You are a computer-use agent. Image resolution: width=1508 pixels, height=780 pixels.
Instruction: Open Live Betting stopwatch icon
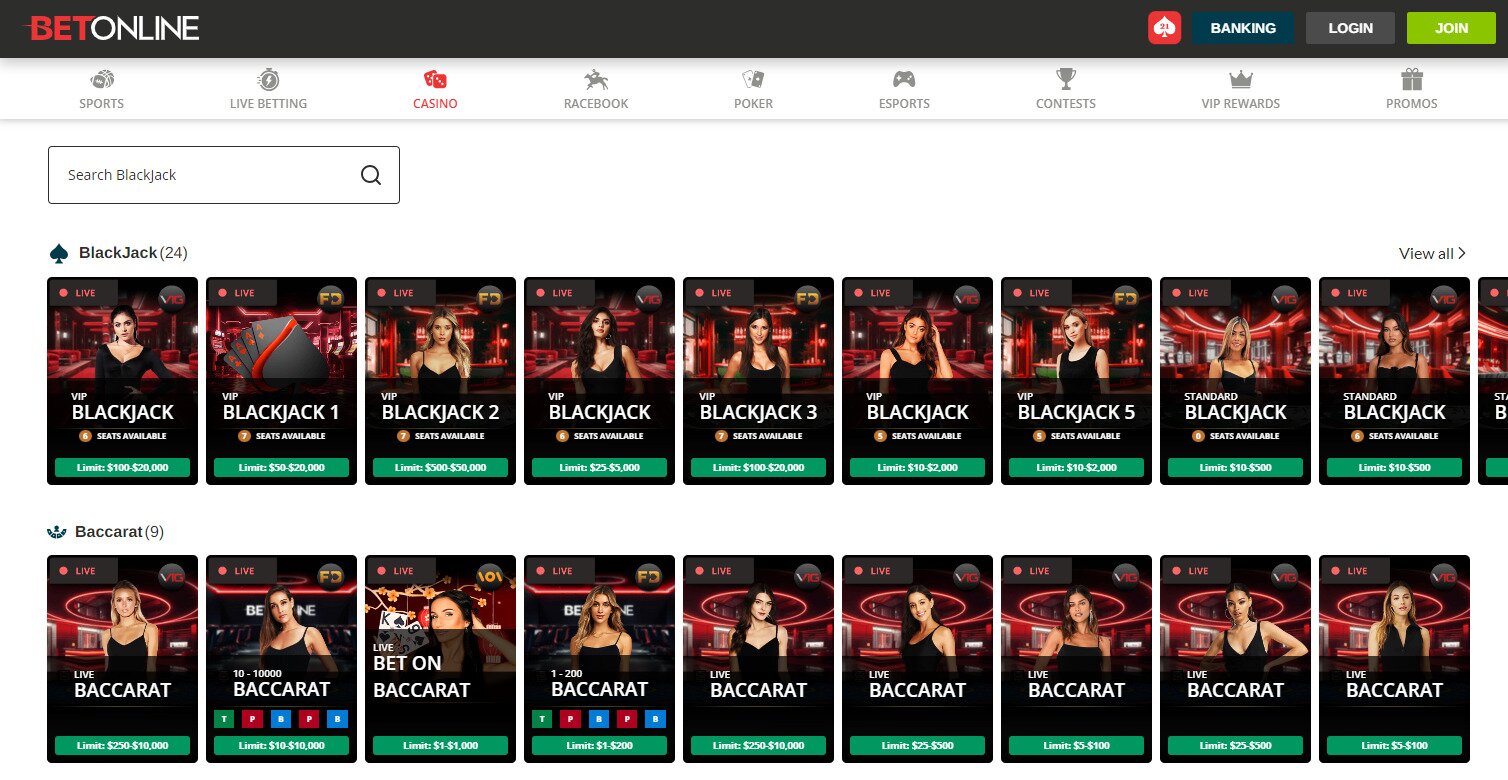(268, 80)
